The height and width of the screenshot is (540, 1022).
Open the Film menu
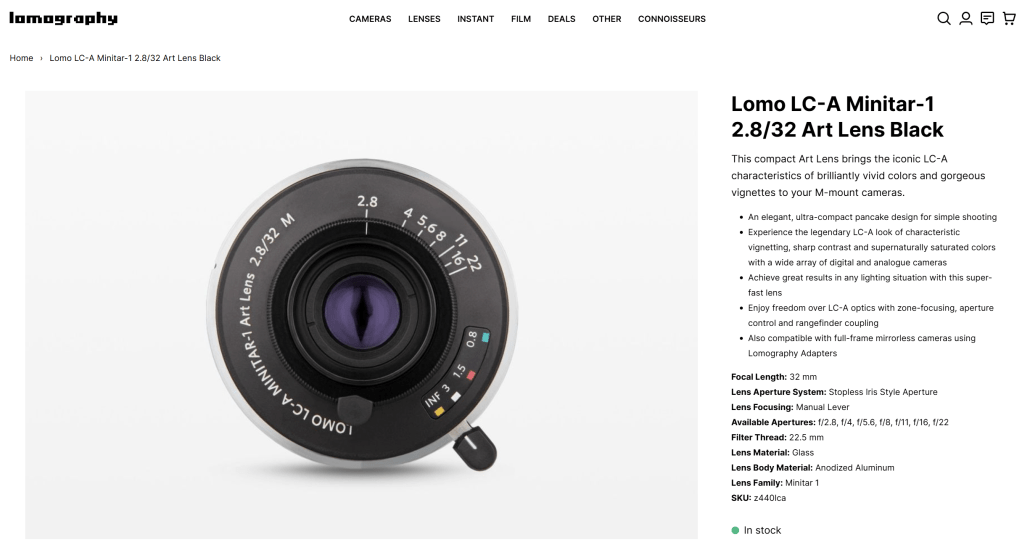point(521,19)
